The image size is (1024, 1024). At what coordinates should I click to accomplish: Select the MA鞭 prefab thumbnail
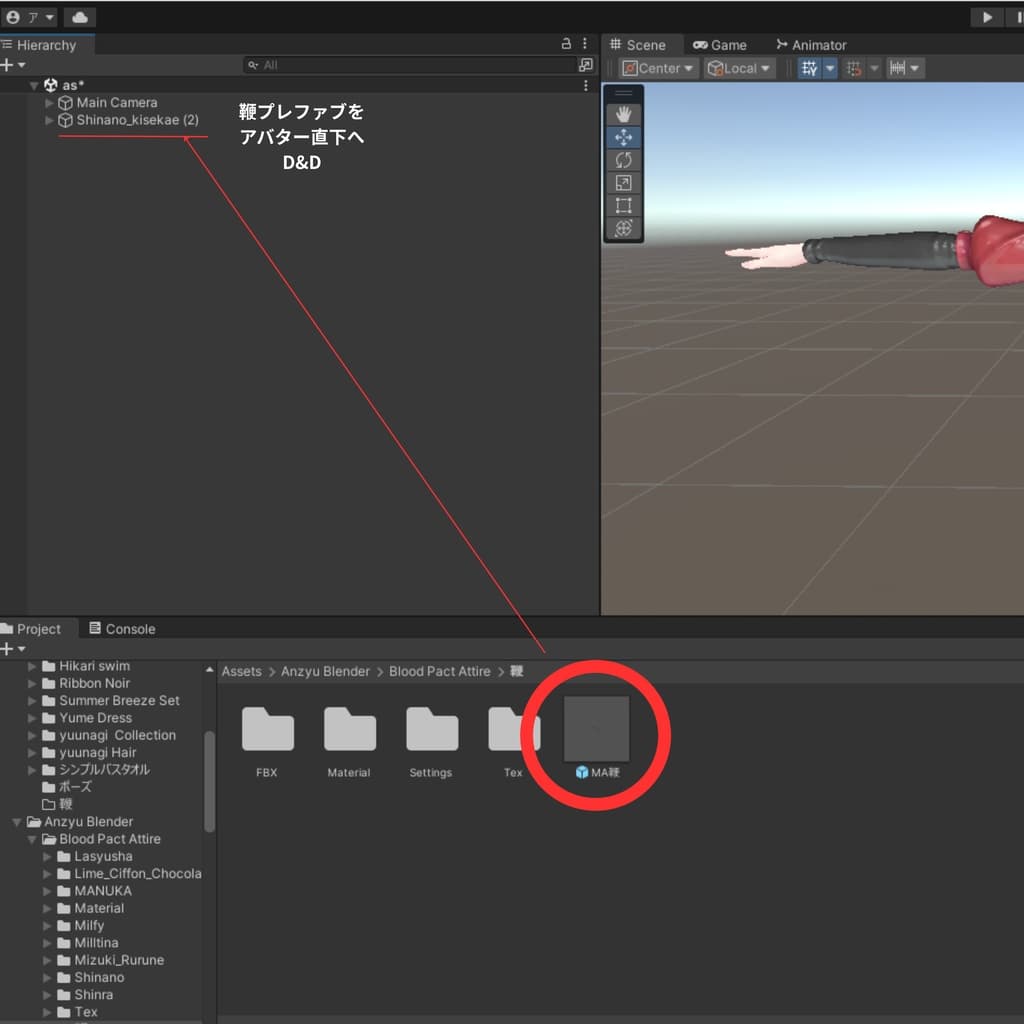coord(596,729)
